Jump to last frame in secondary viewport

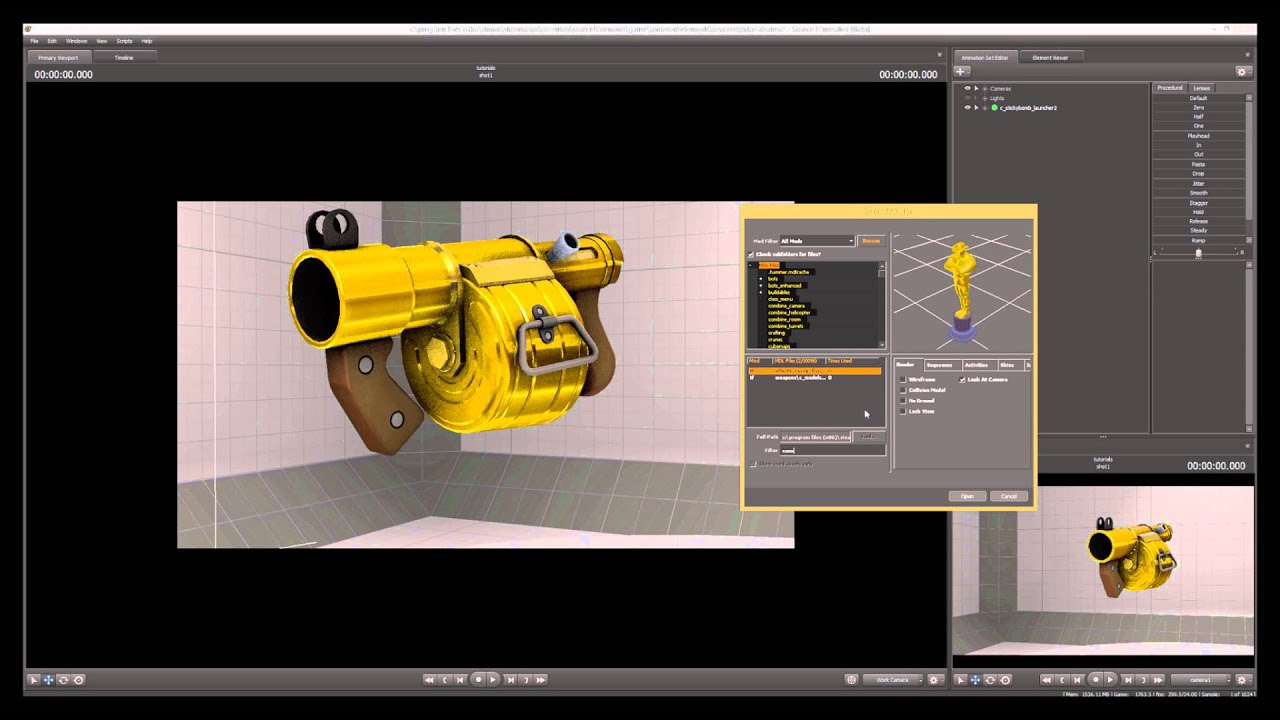point(1158,680)
